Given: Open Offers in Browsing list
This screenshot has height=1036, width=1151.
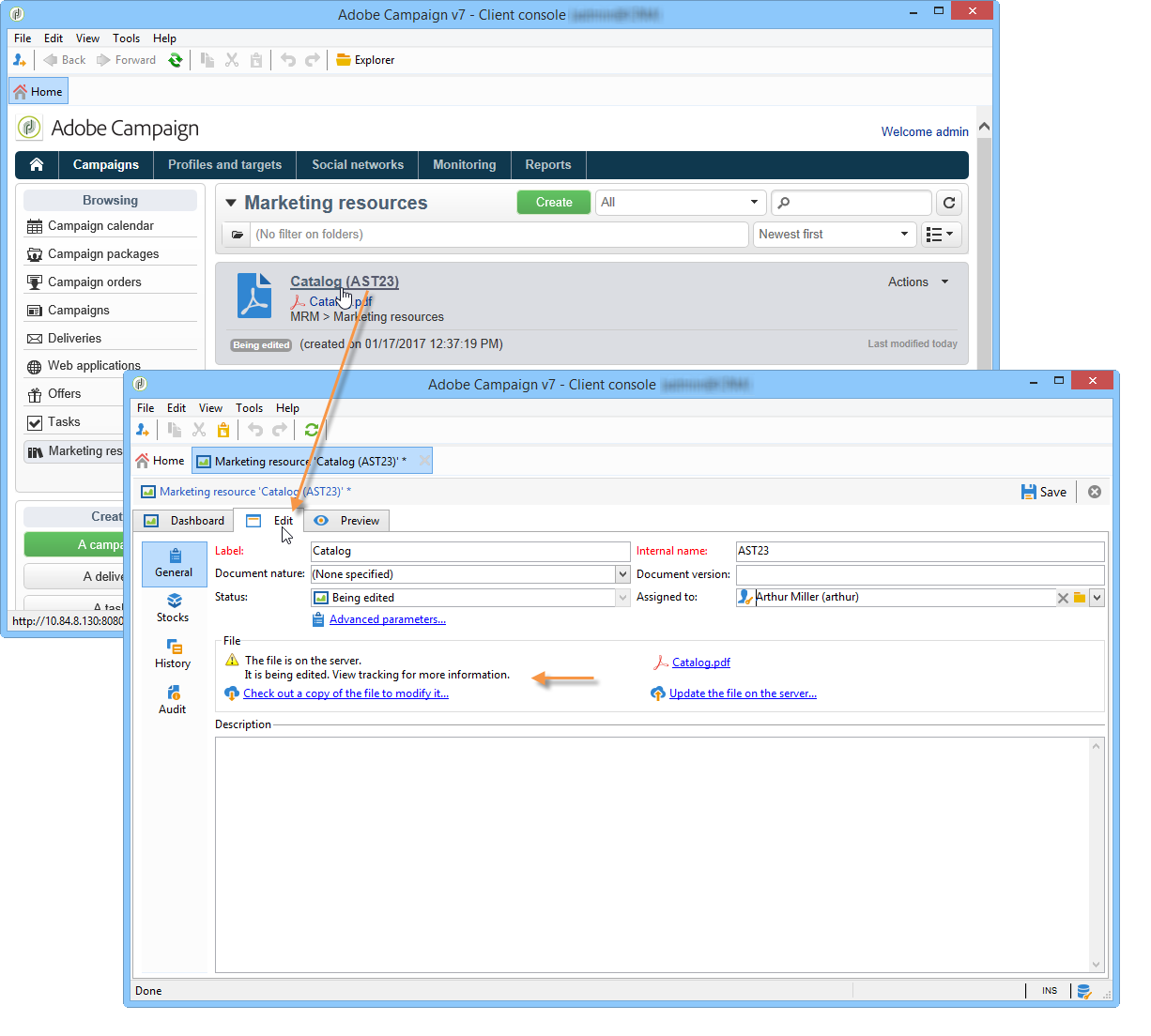Looking at the screenshot, I should [65, 394].
